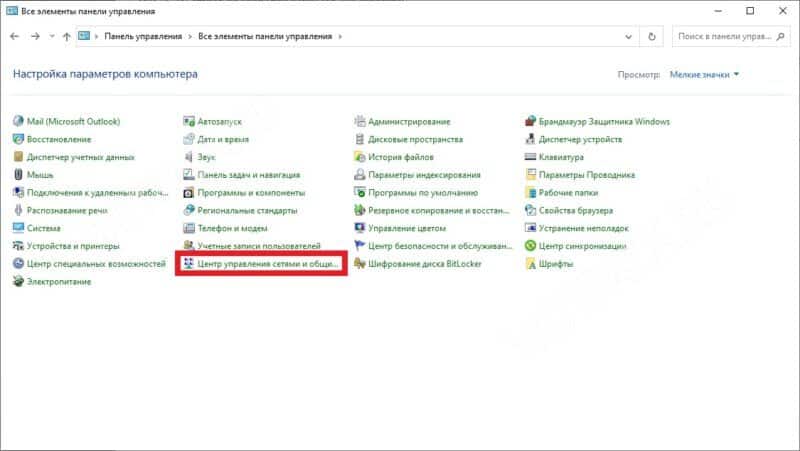Click the Mail (Microsoft Outlook) icon
This screenshot has width=800, height=451.
point(19,122)
